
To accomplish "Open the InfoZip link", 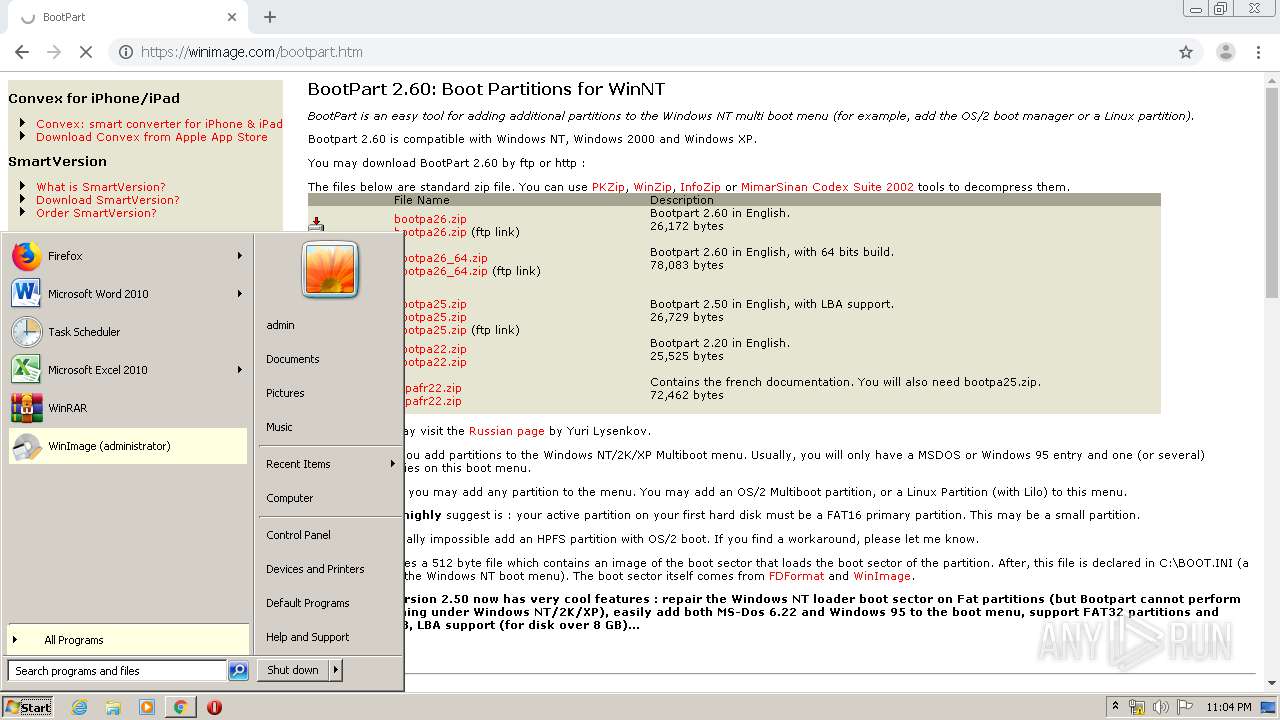I will pos(700,187).
